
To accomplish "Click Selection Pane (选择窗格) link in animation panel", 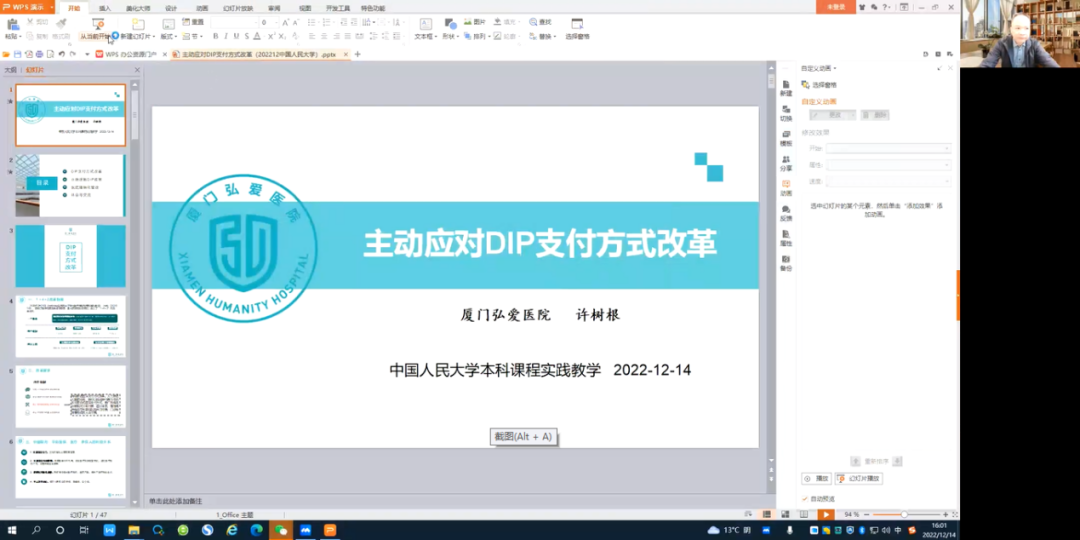I will click(x=819, y=85).
